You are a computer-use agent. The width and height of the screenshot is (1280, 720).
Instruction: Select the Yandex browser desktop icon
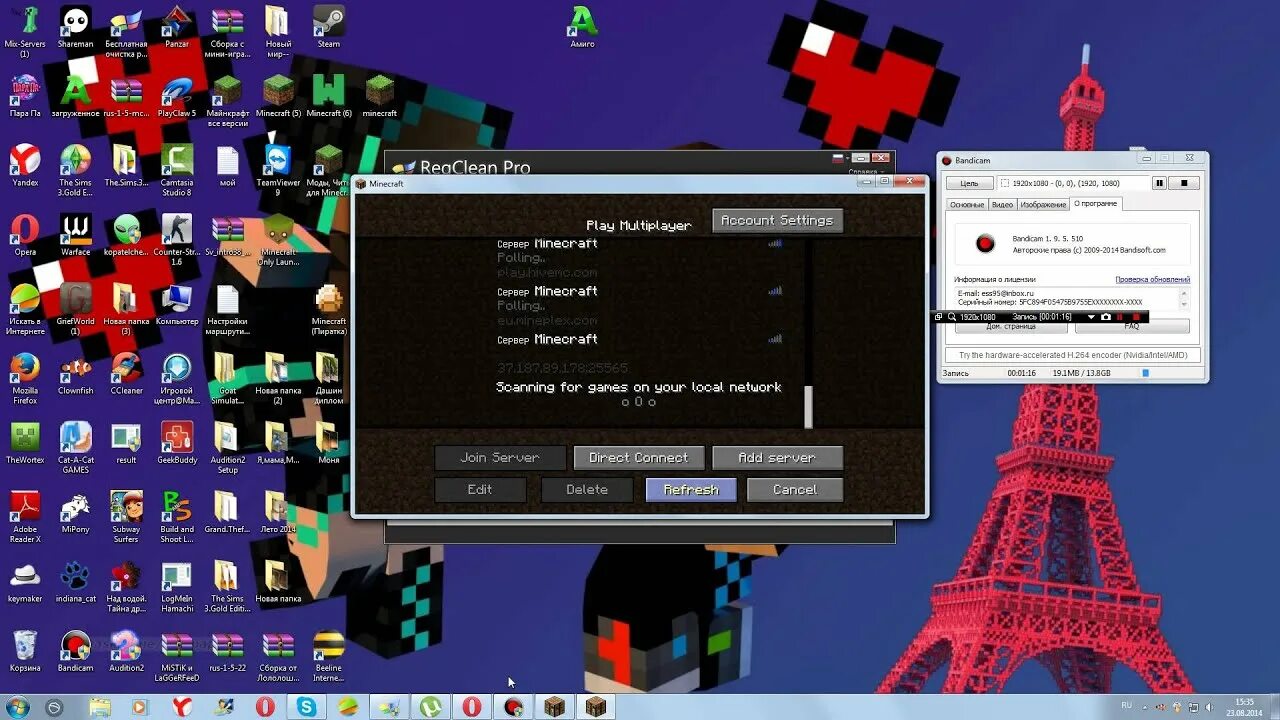25,166
